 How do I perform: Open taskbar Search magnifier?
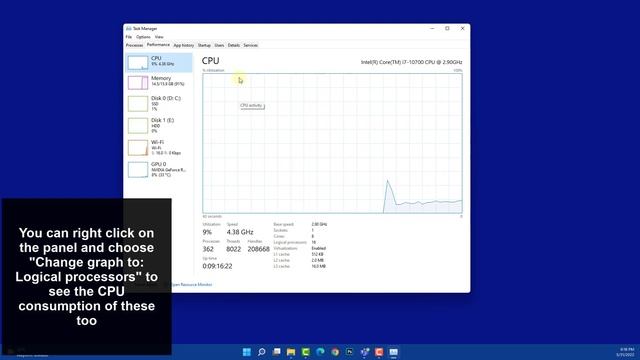262,352
